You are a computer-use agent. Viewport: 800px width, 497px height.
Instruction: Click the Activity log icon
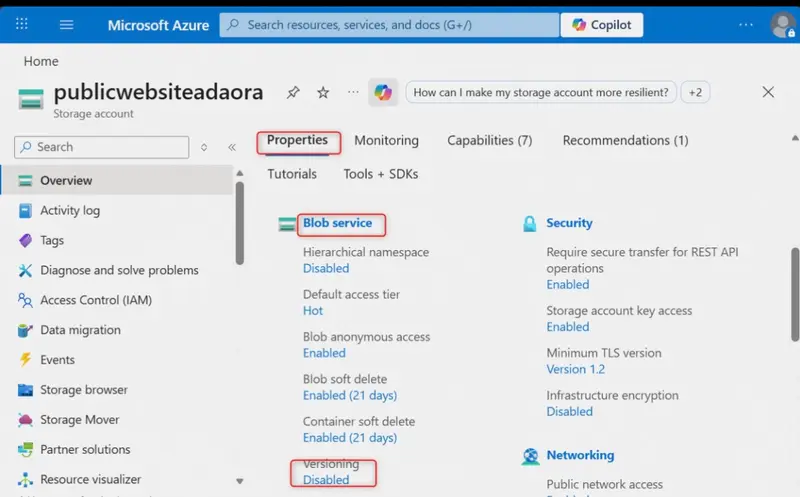pyautogui.click(x=25, y=210)
